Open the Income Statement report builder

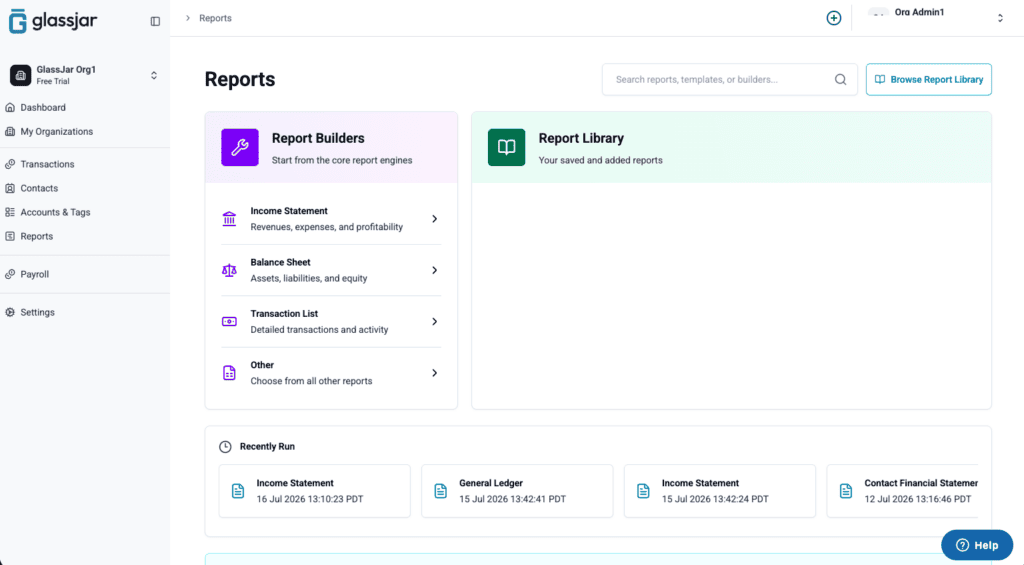[331, 219]
